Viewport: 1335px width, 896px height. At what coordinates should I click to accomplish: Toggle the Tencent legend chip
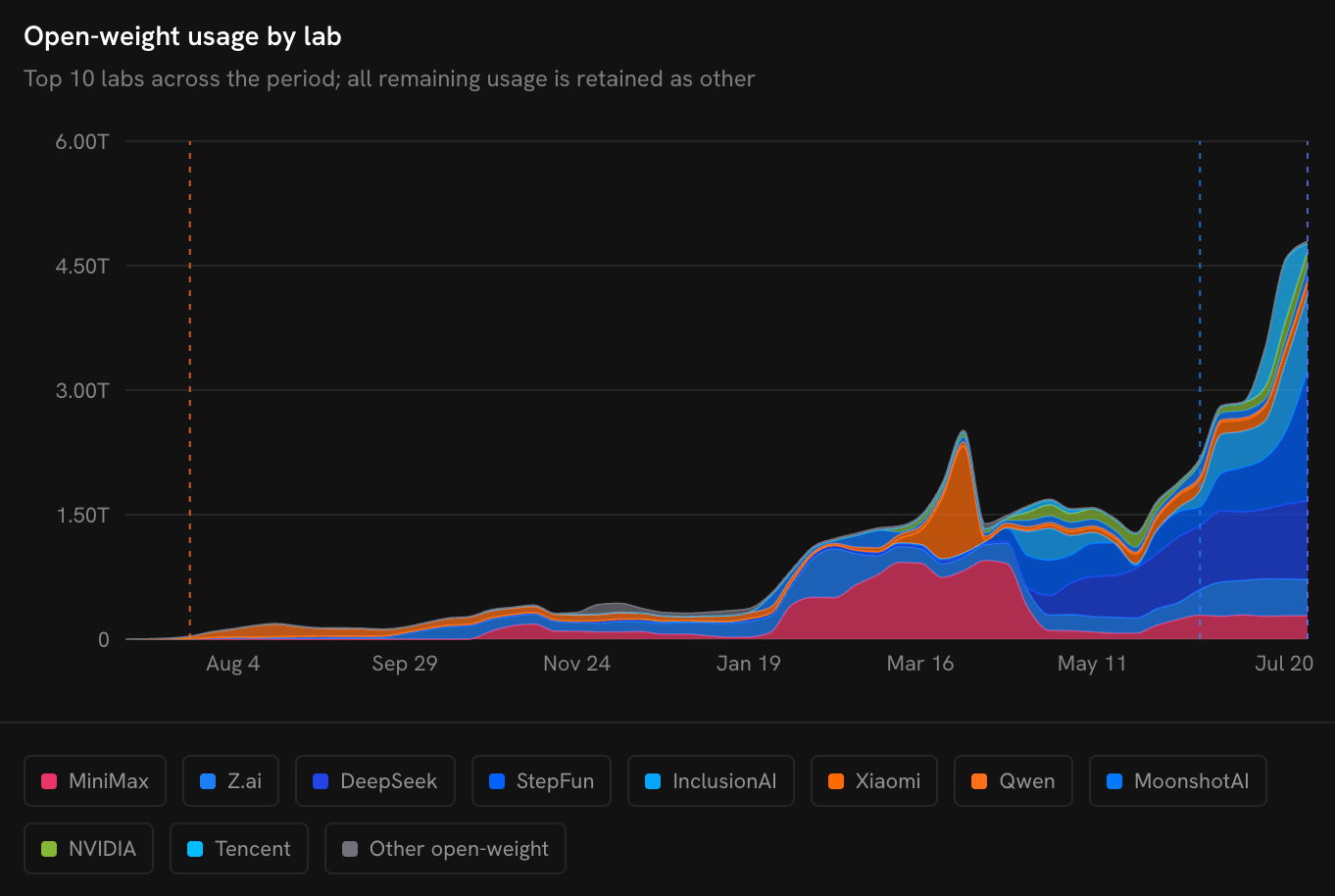coord(239,849)
